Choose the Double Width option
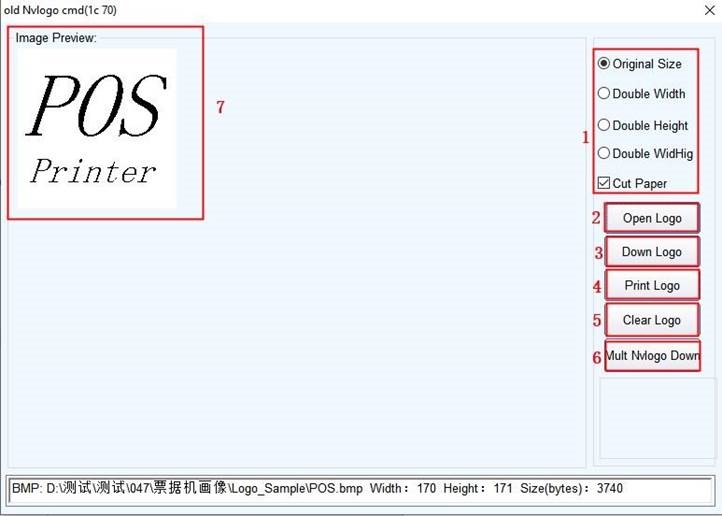The image size is (722, 516). point(604,94)
